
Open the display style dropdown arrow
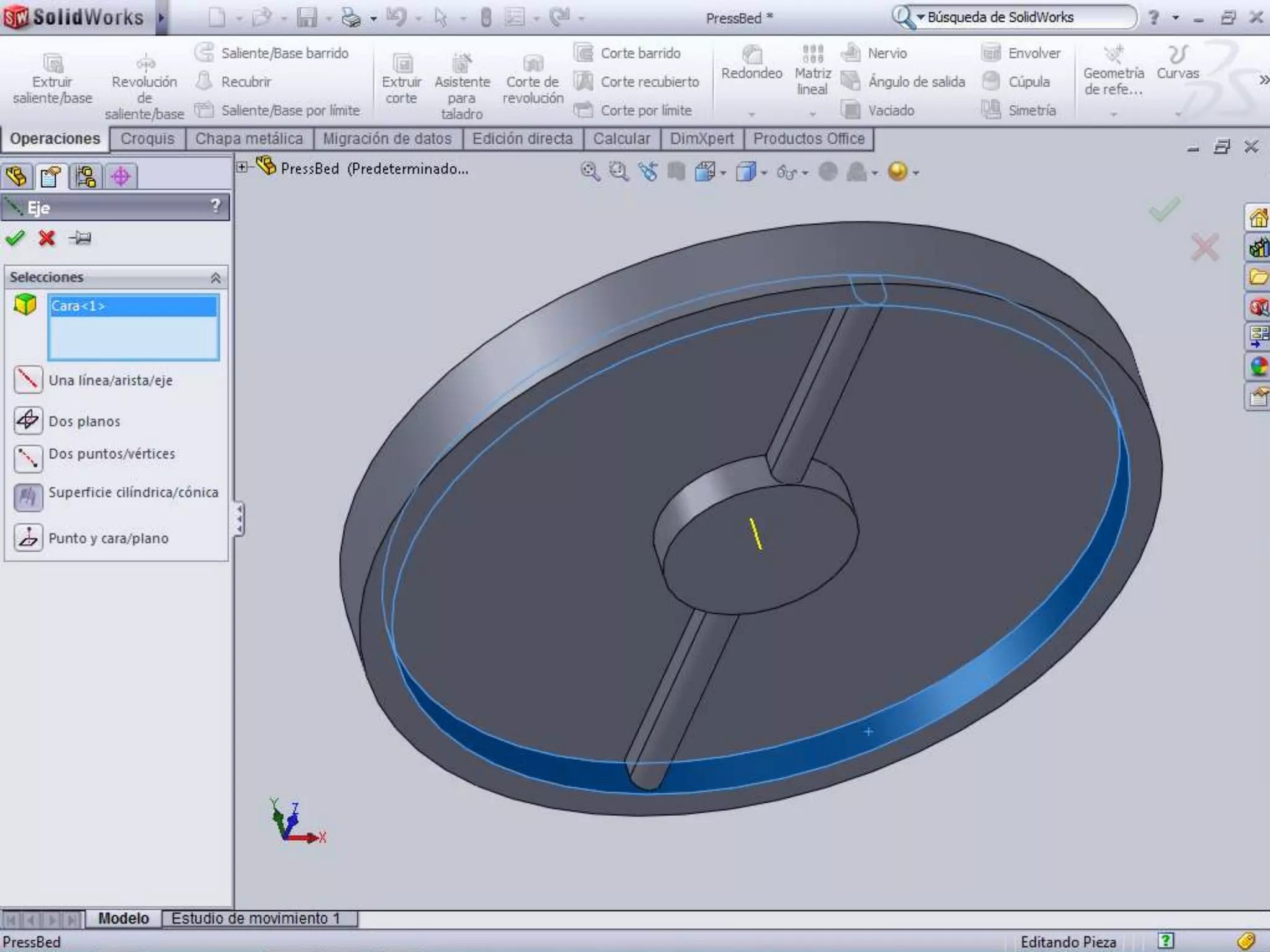pos(764,173)
